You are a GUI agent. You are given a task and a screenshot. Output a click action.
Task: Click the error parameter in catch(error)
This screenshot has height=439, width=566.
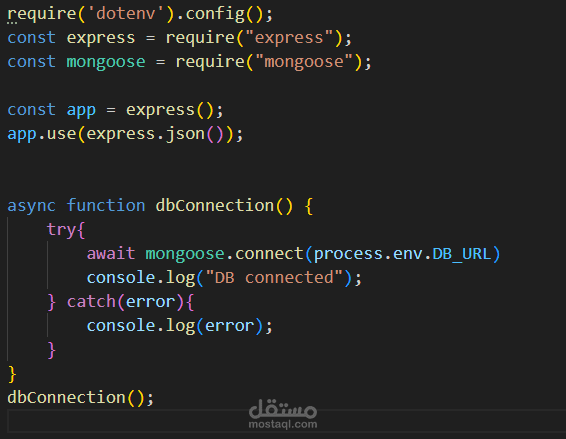click(150, 302)
